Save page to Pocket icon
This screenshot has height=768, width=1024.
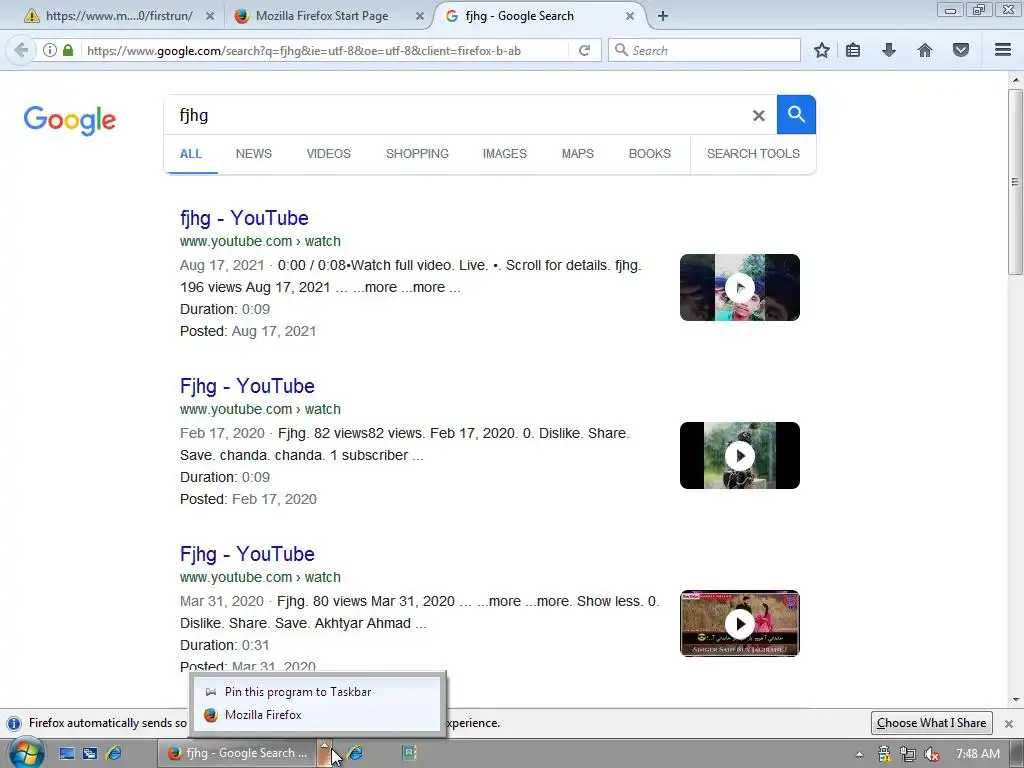961,50
